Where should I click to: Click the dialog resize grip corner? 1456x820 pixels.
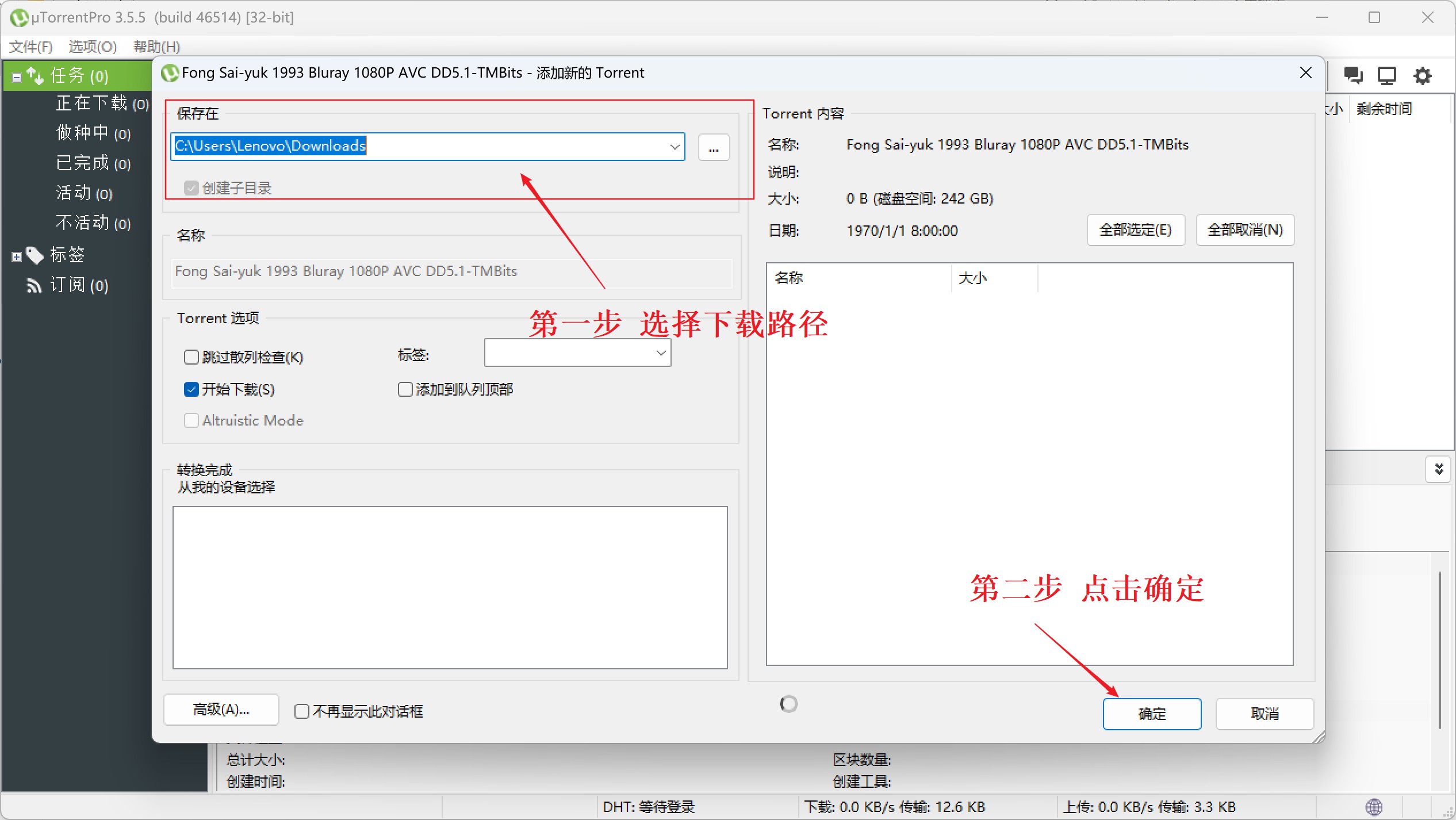click(1319, 737)
